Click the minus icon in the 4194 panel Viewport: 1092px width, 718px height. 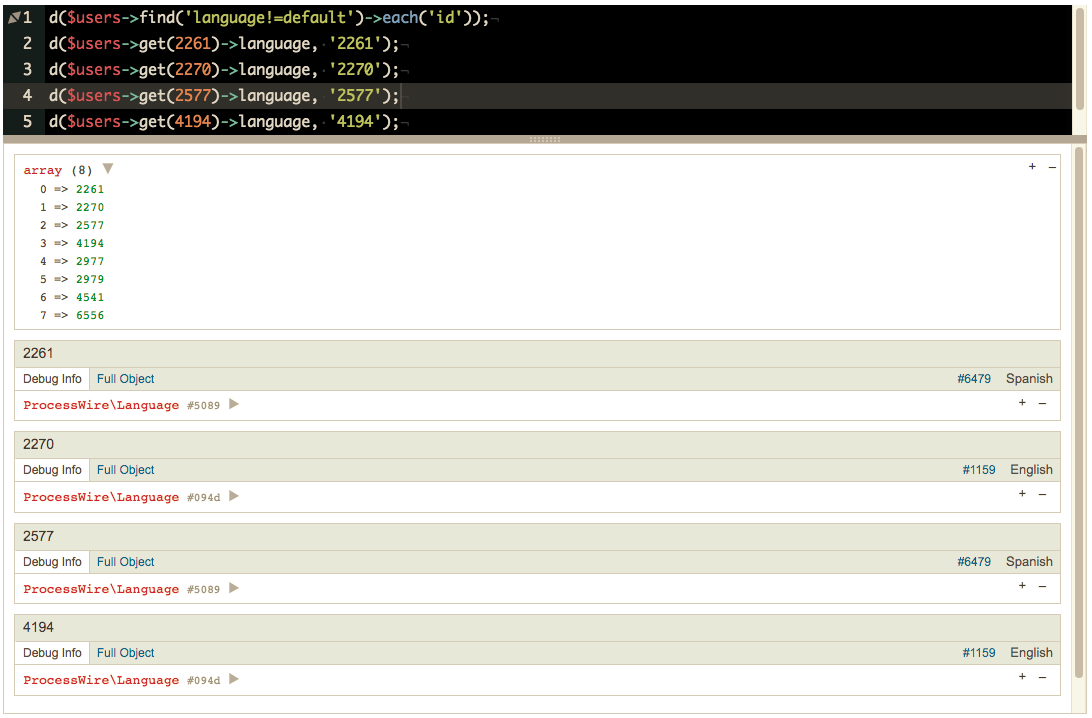click(x=1044, y=677)
